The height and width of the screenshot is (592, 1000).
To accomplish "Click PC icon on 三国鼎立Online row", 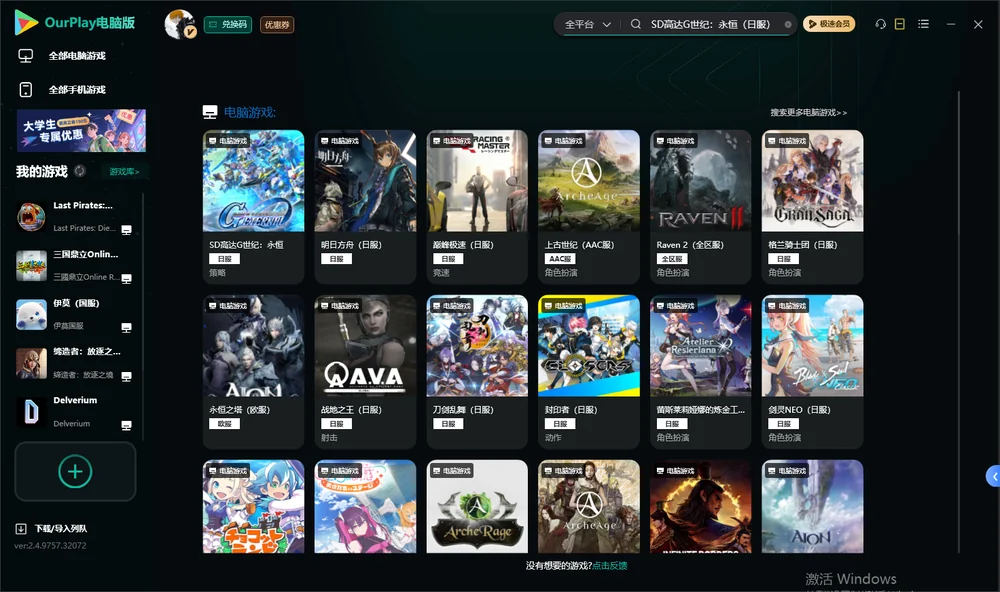I will coord(126,279).
